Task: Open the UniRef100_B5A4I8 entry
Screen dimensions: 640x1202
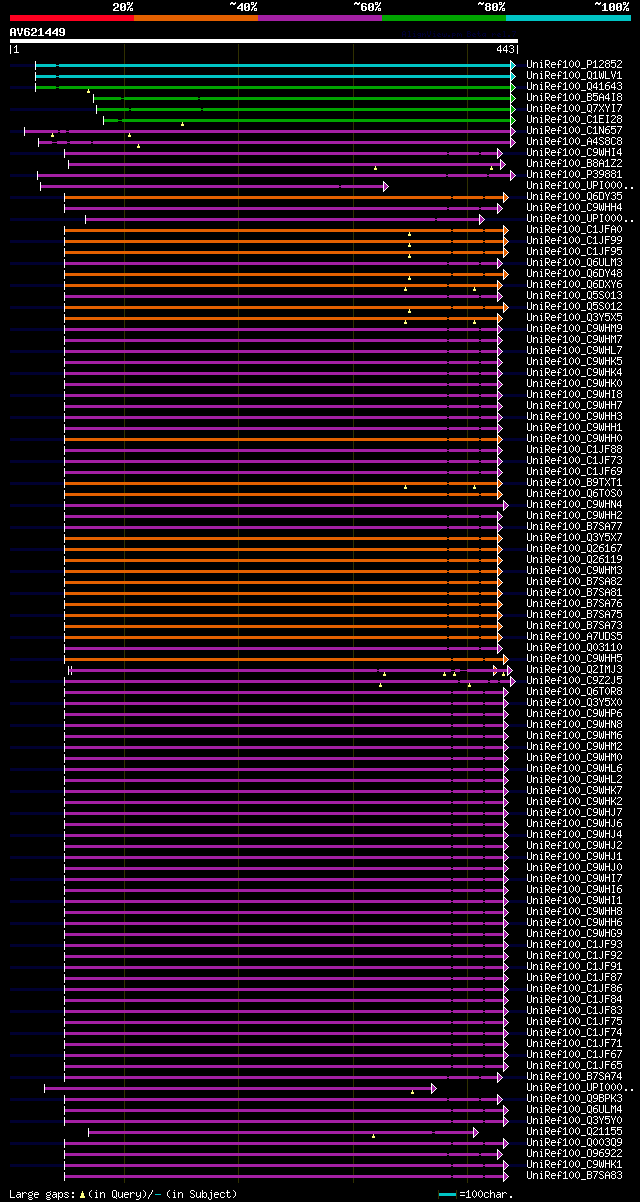Action: click(x=575, y=97)
